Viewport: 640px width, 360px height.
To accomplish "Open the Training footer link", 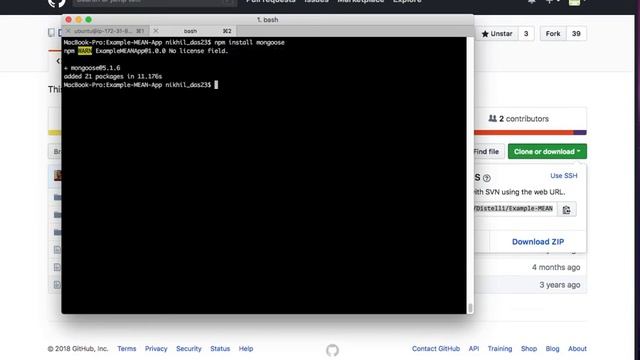I will click(500, 349).
